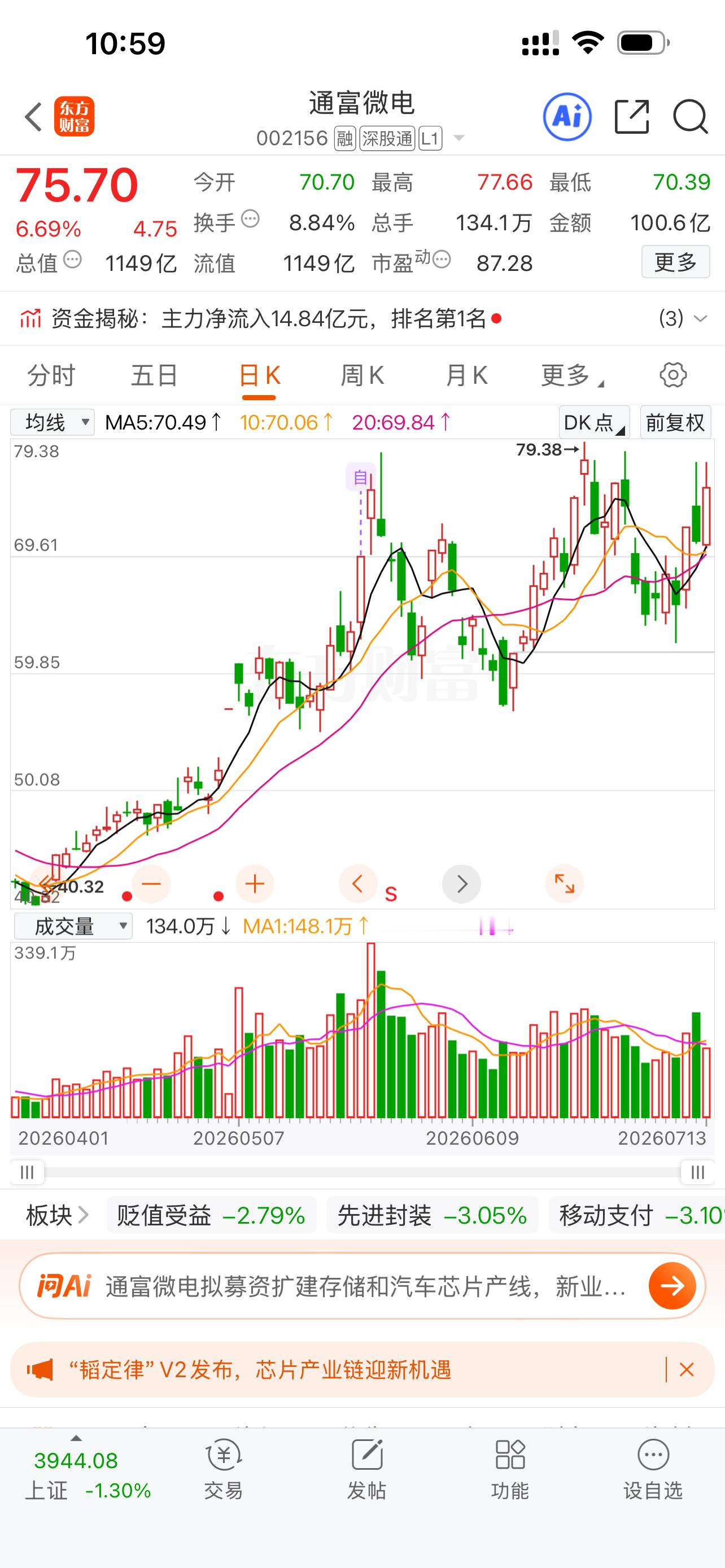This screenshot has width=725, height=1568.
Task: Open the 贬值受益 sector tag
Action: [x=211, y=1216]
